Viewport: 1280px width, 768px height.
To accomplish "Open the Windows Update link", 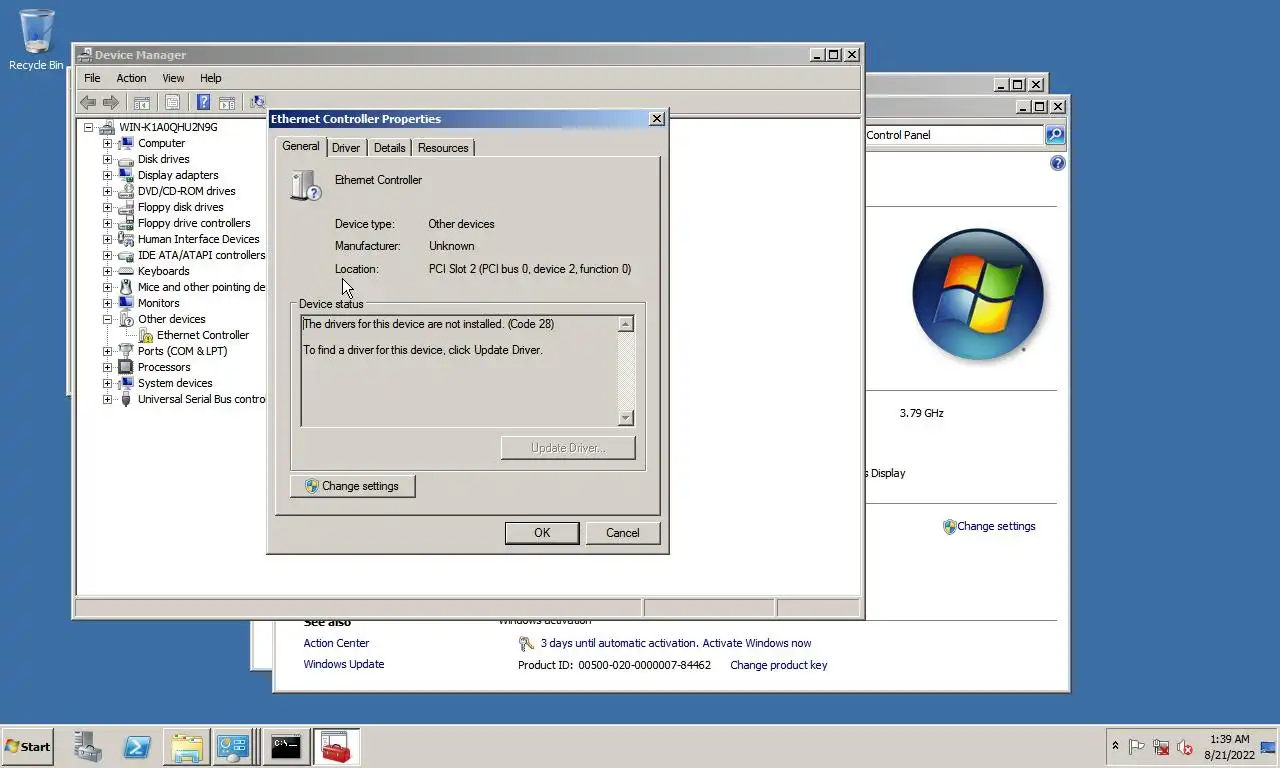I will pyautogui.click(x=343, y=664).
